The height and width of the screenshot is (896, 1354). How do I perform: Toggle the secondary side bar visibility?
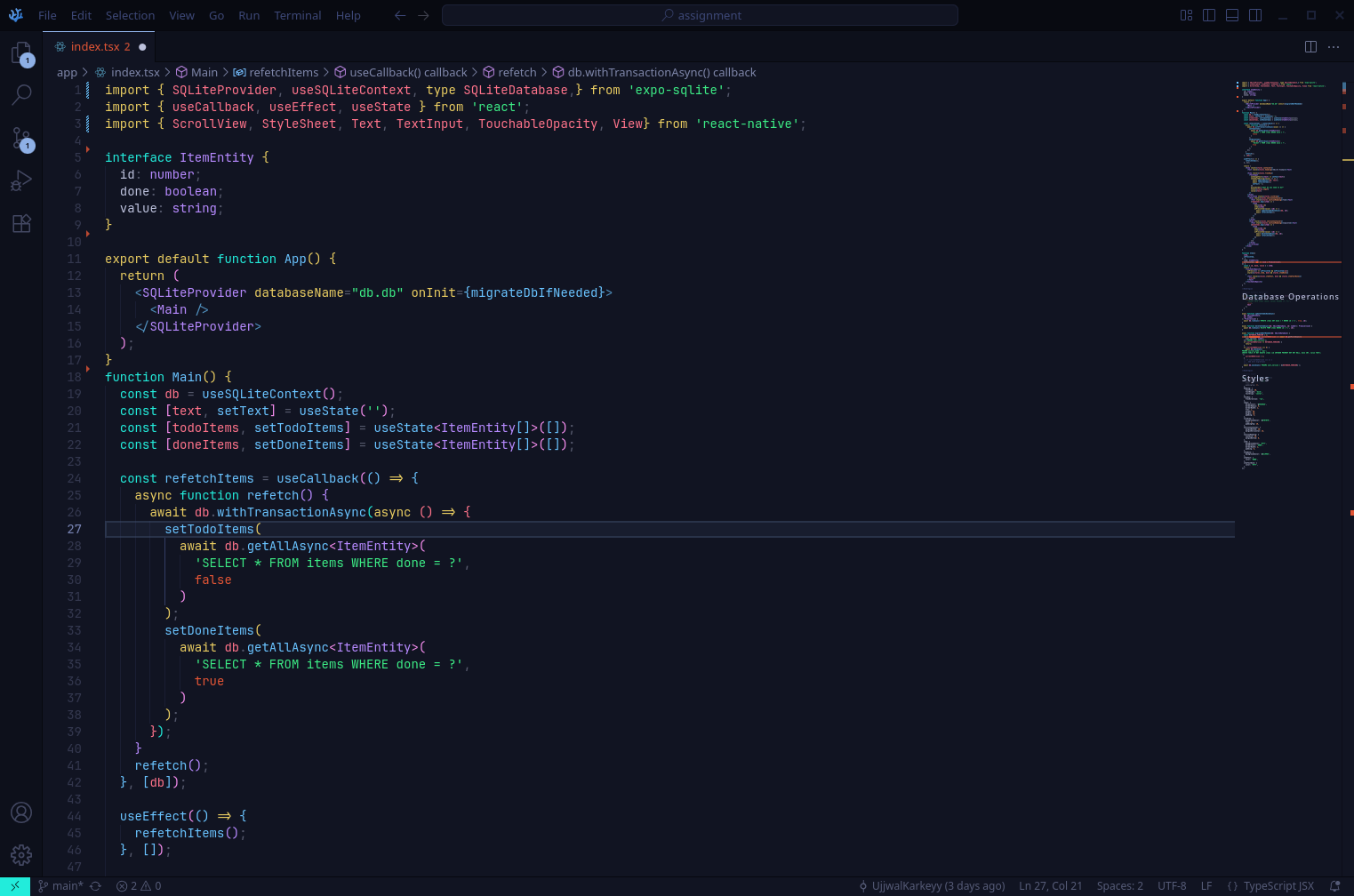(x=1255, y=15)
